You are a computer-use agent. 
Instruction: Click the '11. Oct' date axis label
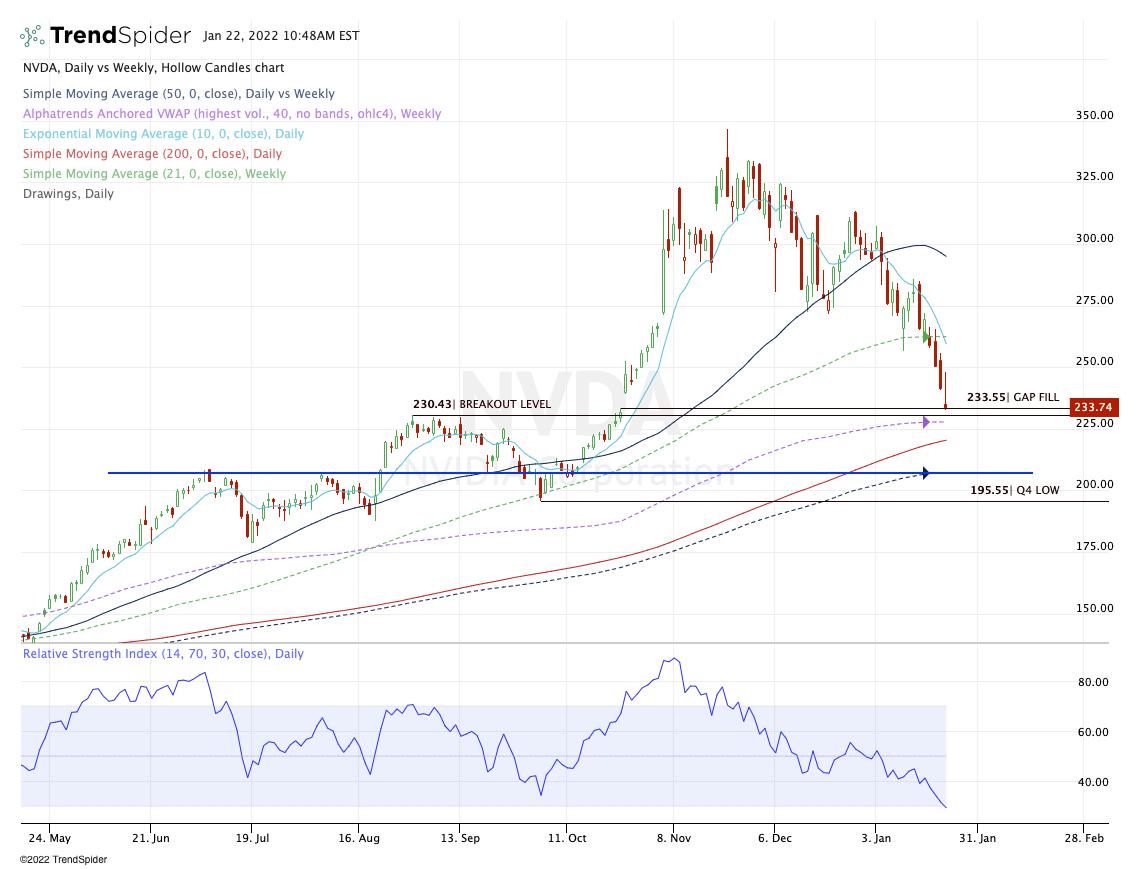567,838
